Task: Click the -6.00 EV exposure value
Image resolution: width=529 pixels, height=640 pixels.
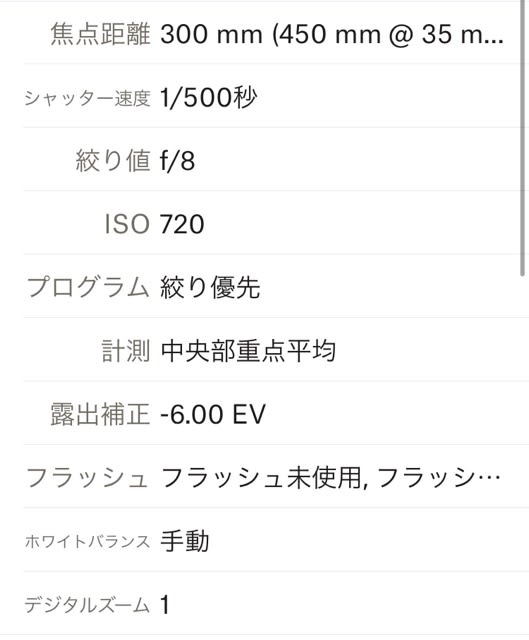Action: point(213,414)
